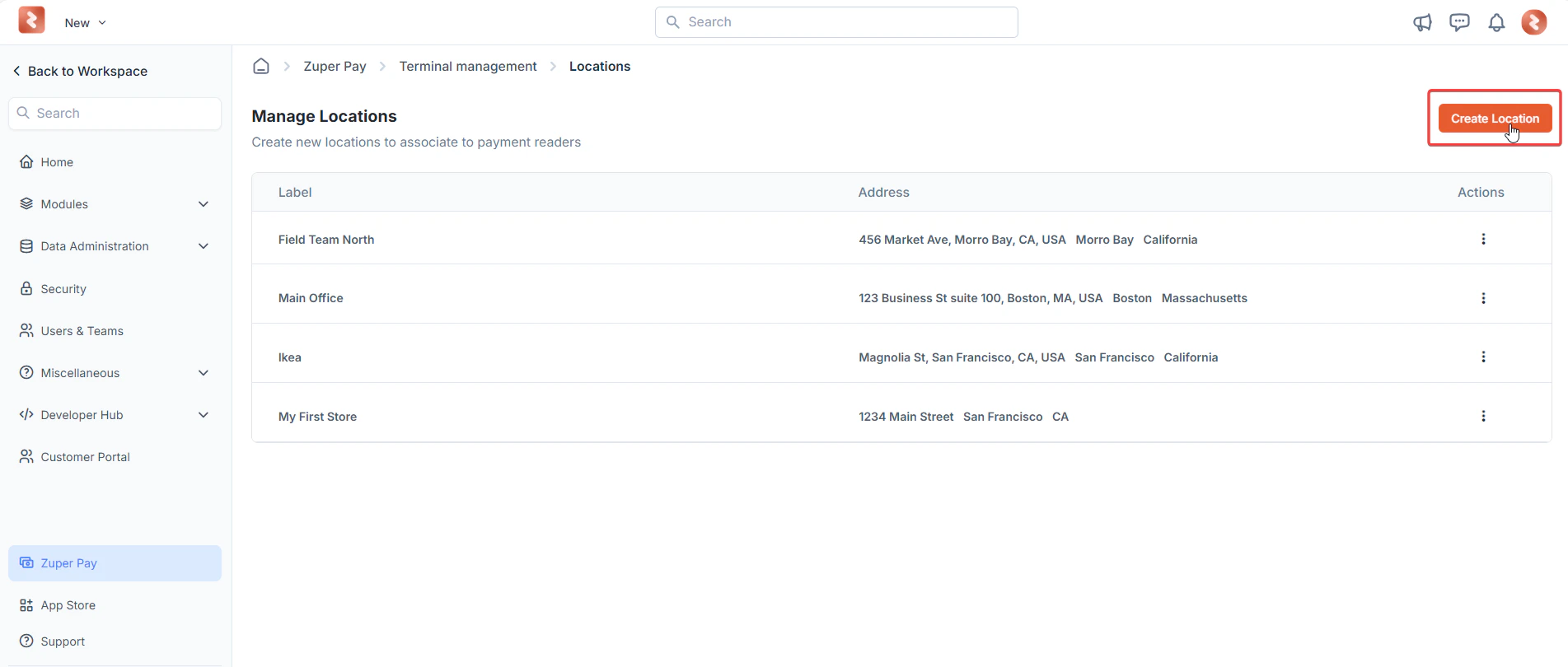
Task: Click the Customer Portal people icon
Action: 26,456
